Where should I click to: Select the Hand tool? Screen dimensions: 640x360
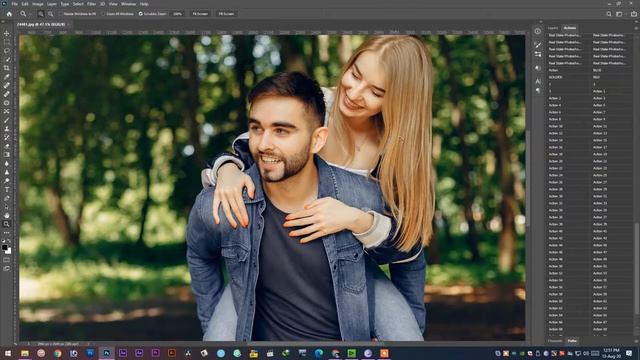point(7,215)
